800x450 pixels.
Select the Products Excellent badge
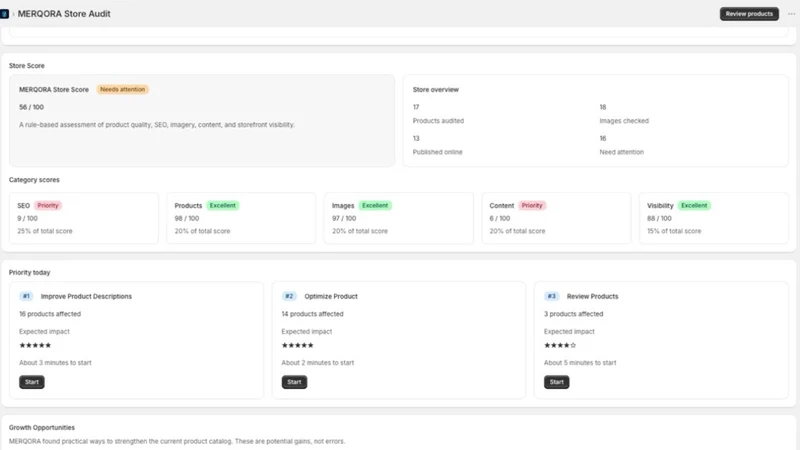223,206
